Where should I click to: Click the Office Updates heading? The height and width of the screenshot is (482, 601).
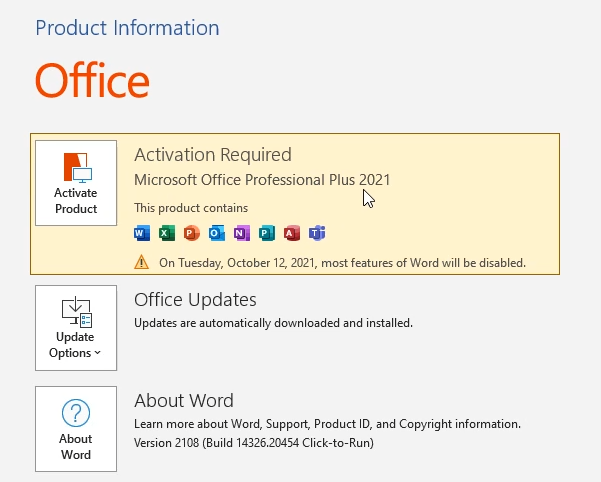point(195,300)
